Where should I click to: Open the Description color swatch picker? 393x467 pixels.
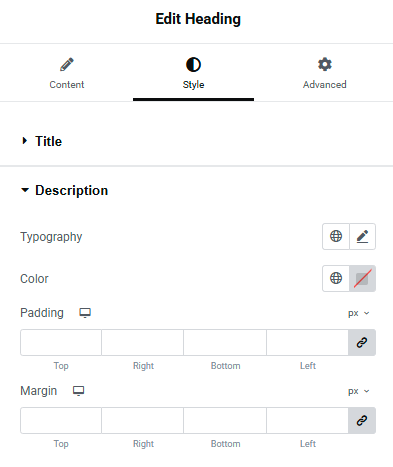pyautogui.click(x=362, y=278)
